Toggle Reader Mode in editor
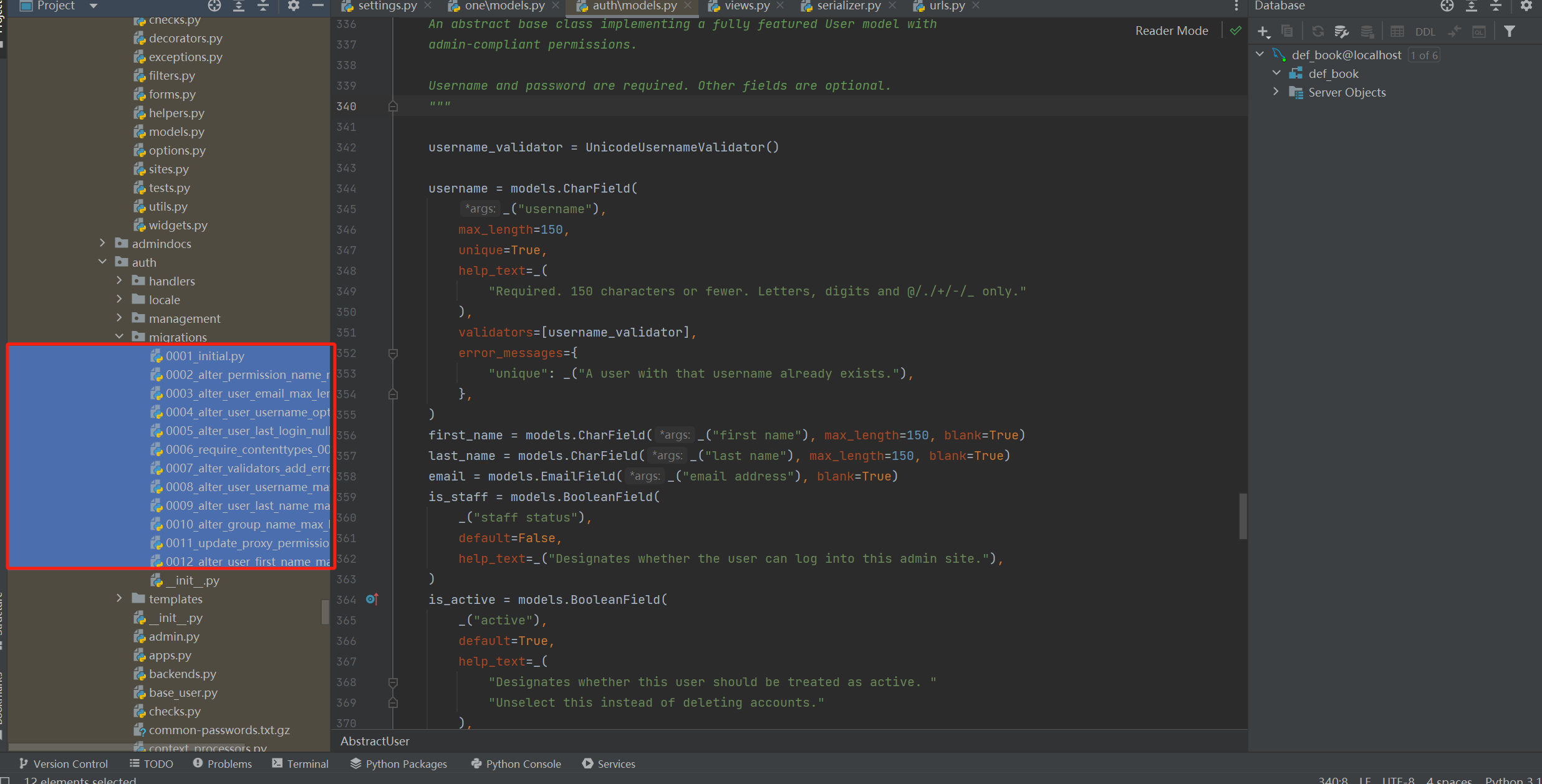1542x784 pixels. click(1171, 31)
